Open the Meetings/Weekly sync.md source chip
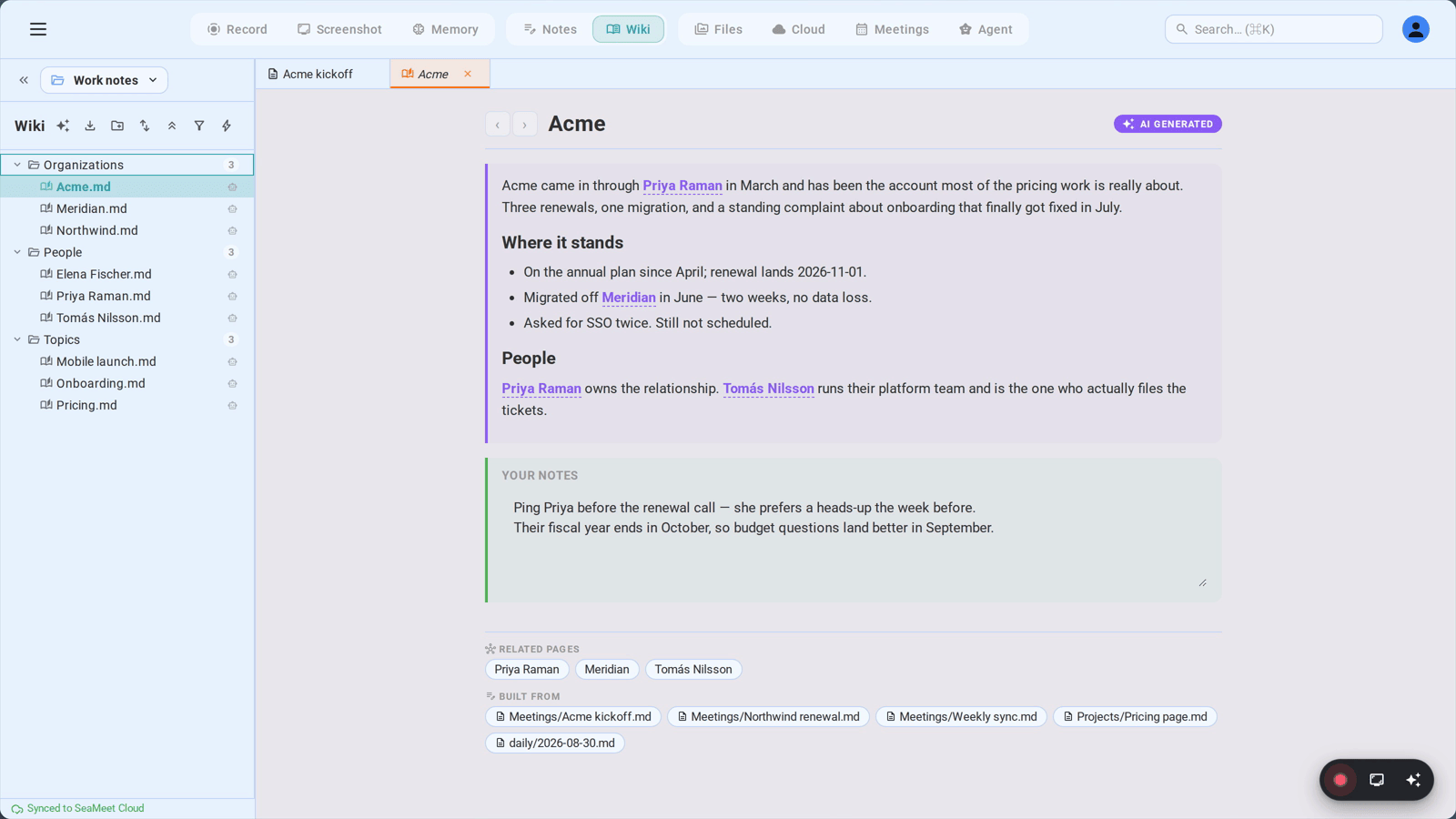 [961, 717]
